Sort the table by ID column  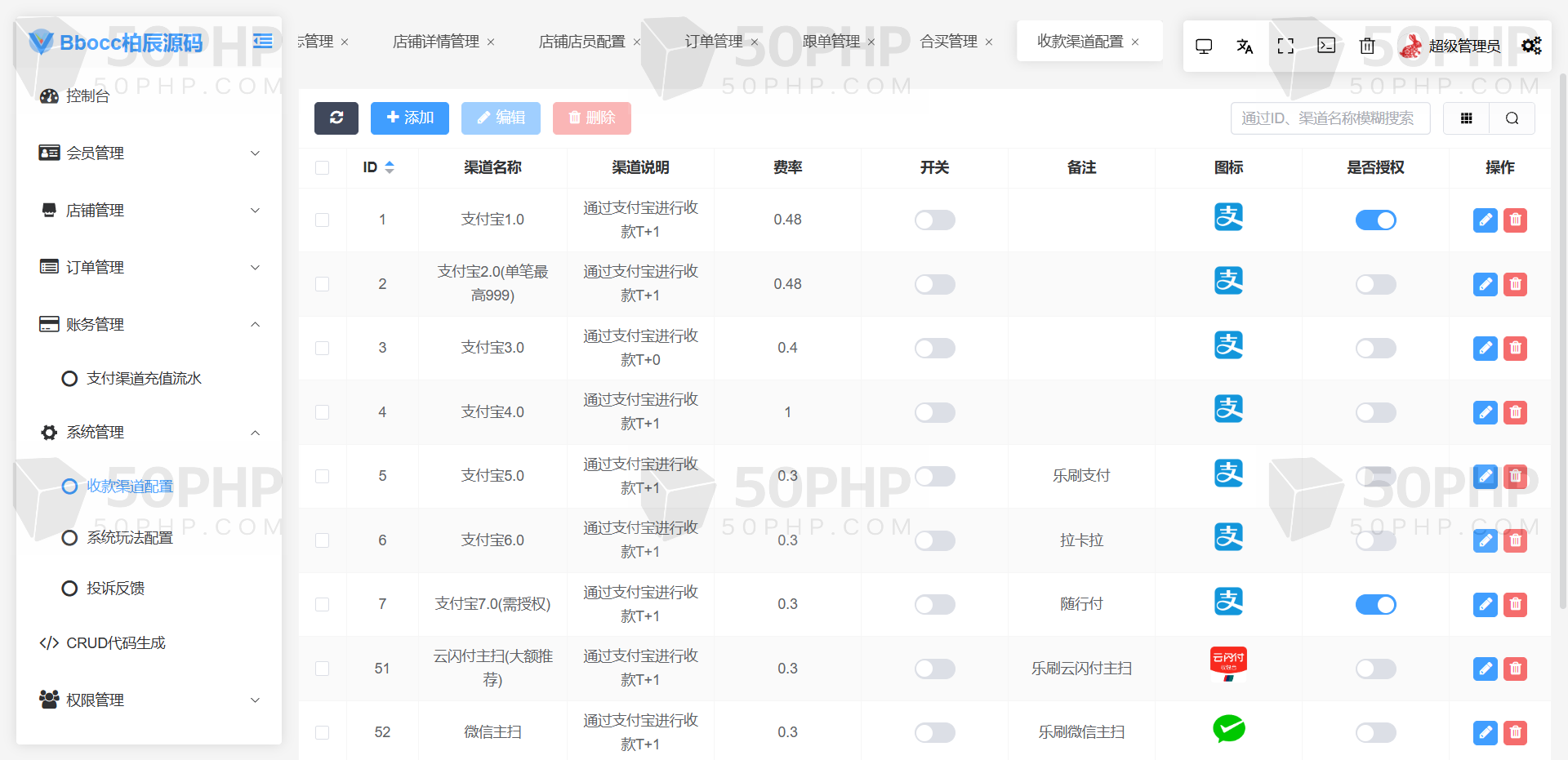pyautogui.click(x=389, y=167)
